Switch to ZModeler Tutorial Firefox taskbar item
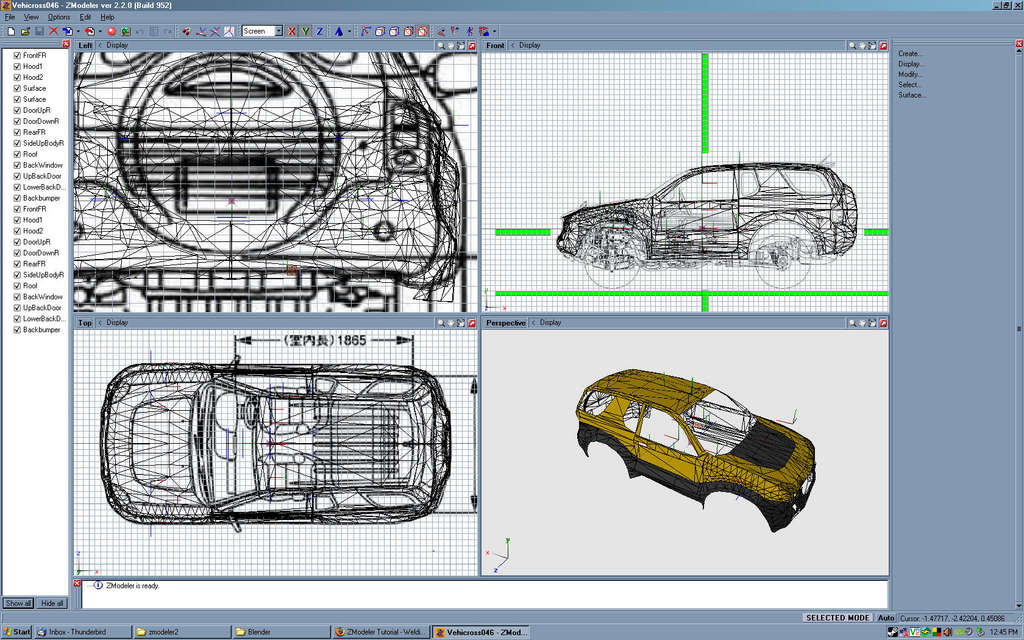This screenshot has width=1024, height=640. click(380, 632)
